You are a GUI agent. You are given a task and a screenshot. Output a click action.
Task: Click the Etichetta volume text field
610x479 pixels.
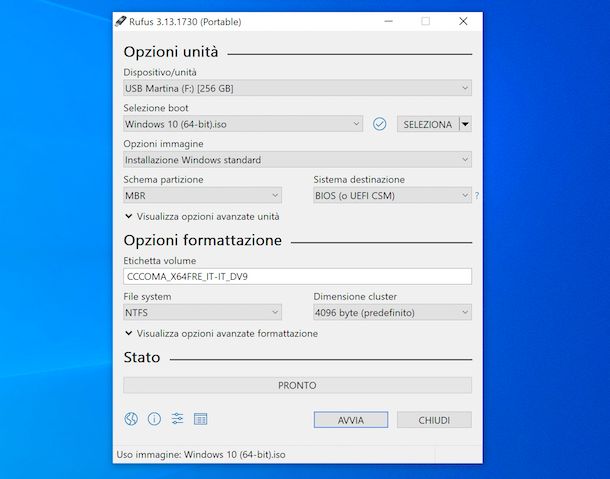coord(297,277)
